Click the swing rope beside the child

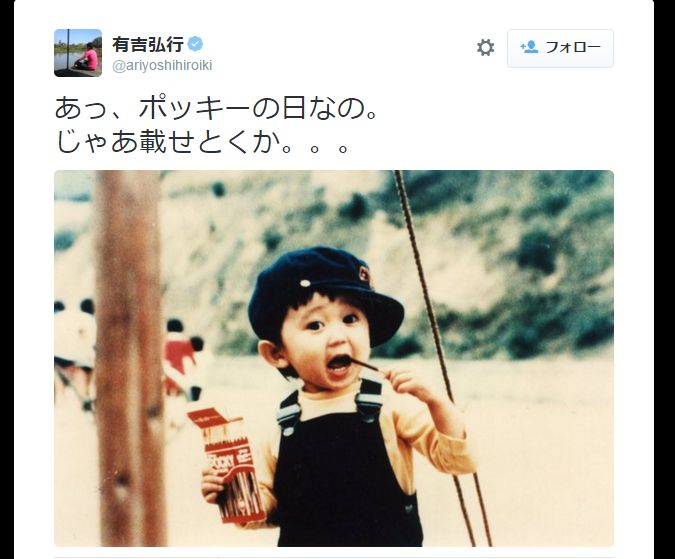tap(443, 358)
